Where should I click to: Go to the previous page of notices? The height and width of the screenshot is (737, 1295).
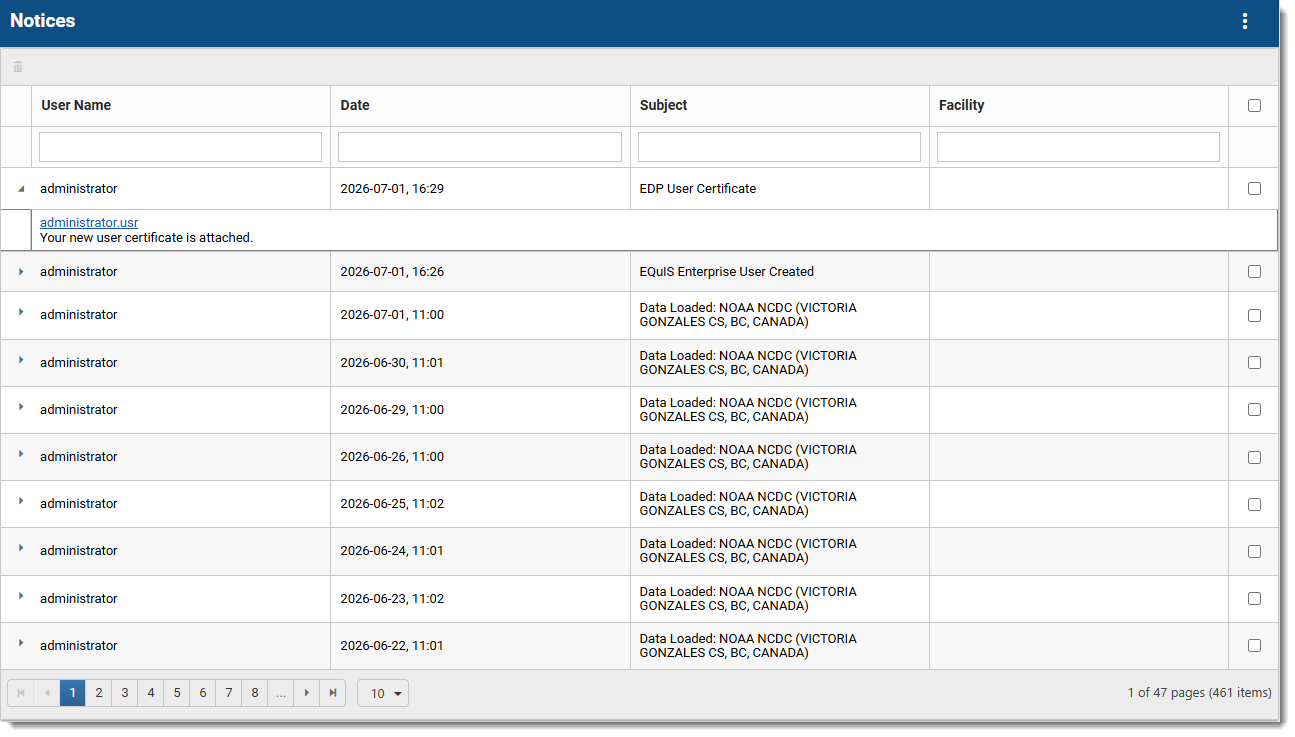(47, 693)
